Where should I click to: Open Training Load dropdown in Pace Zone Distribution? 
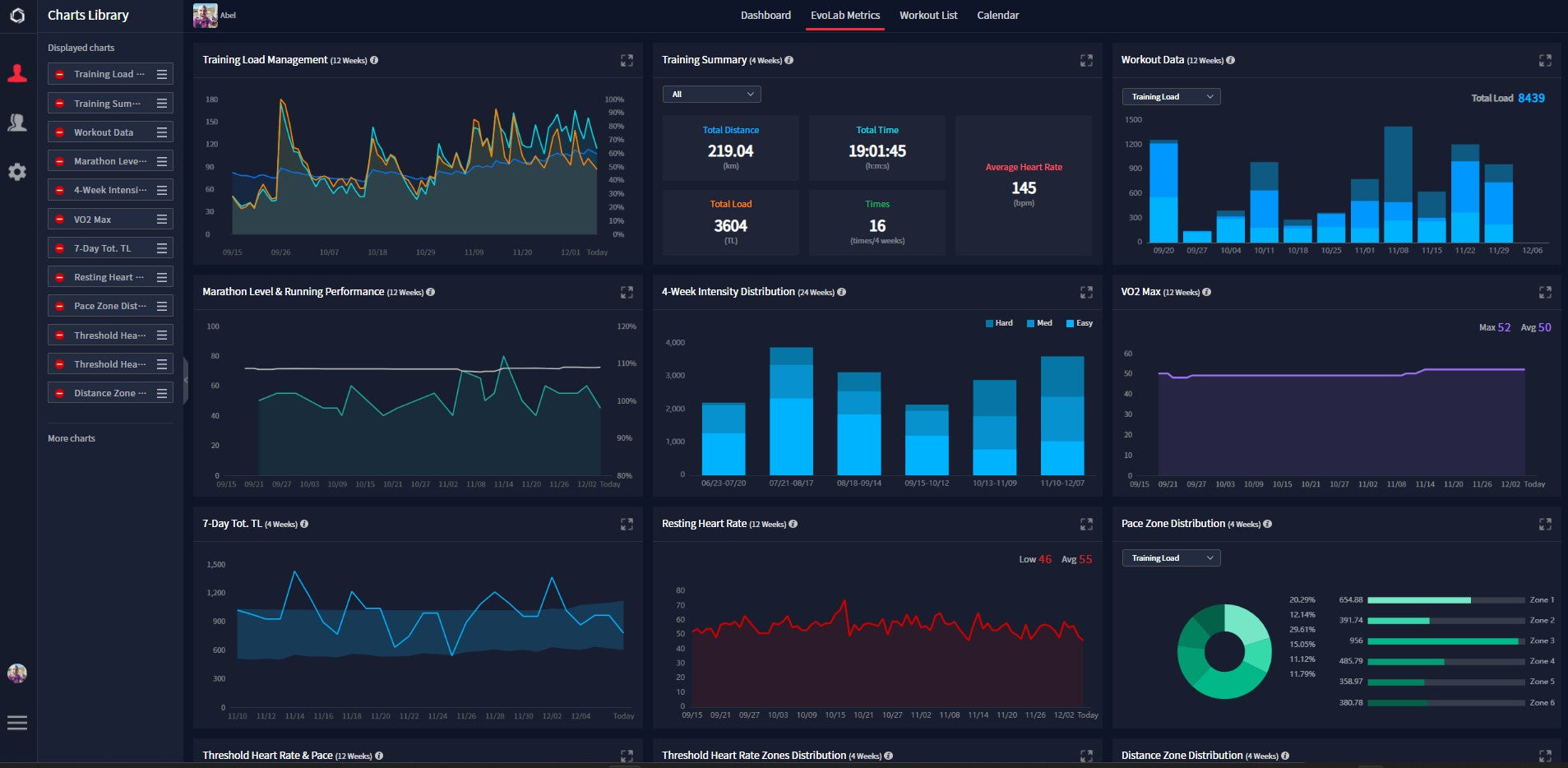(x=1171, y=558)
